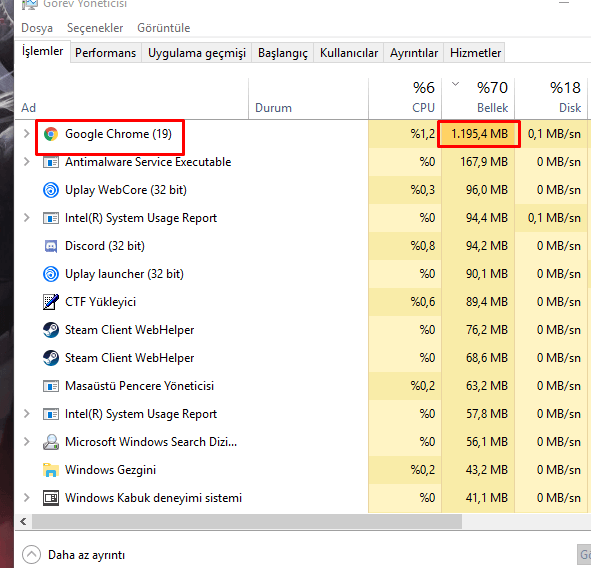
Task: Switch to the Performans tab
Action: (106, 53)
